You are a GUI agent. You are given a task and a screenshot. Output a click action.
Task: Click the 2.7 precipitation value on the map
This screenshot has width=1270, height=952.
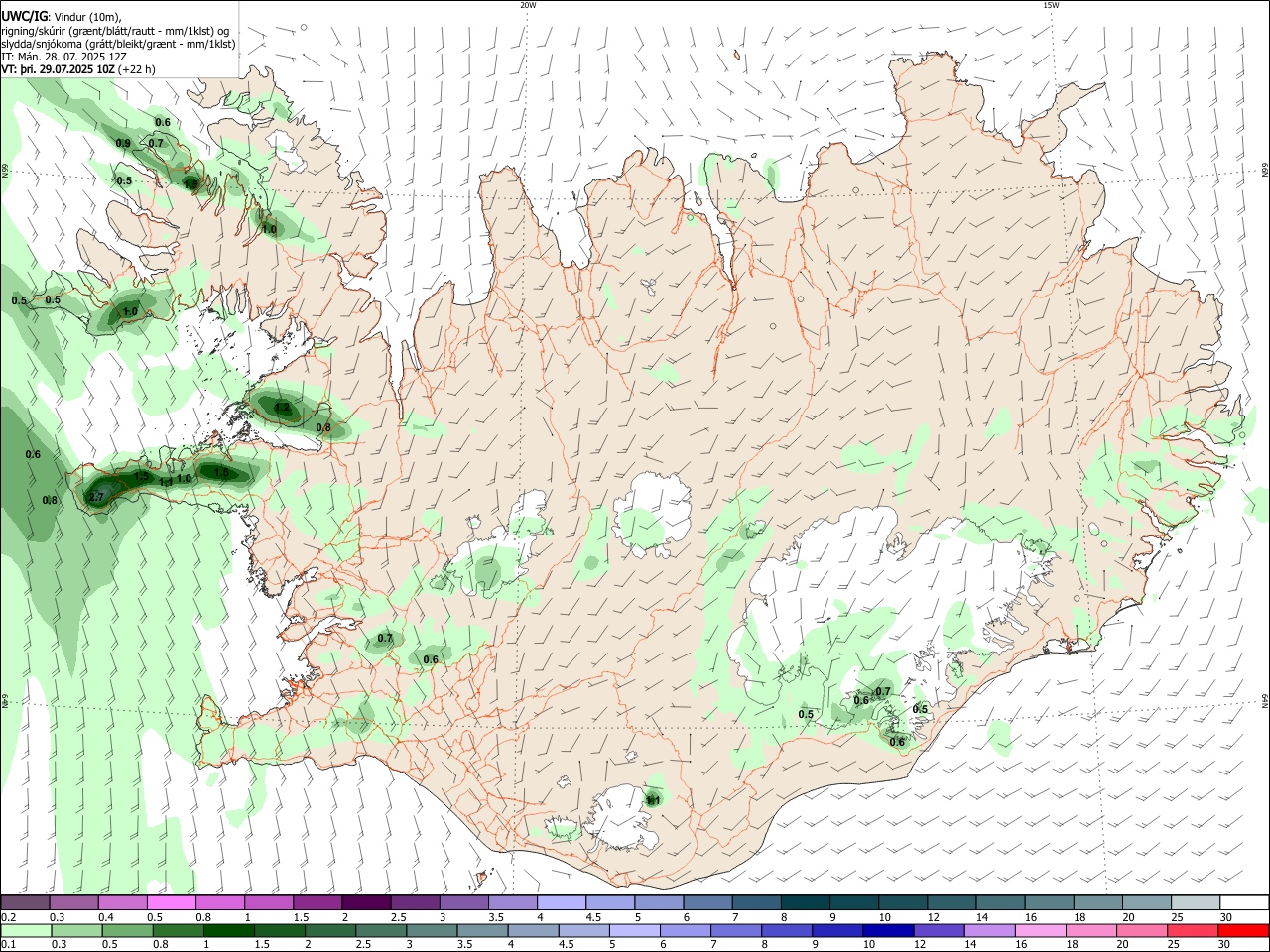[x=97, y=497]
